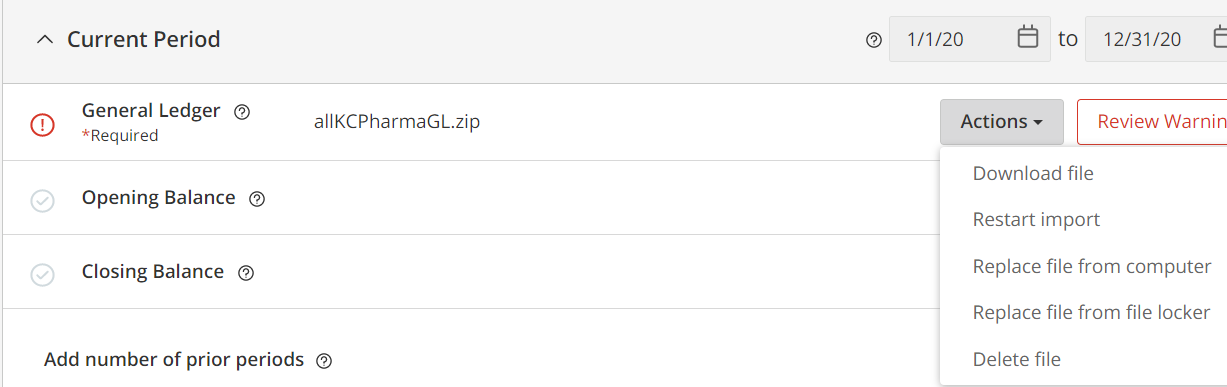Select Replace file from computer
Image resolution: width=1227 pixels, height=387 pixels.
[1092, 266]
